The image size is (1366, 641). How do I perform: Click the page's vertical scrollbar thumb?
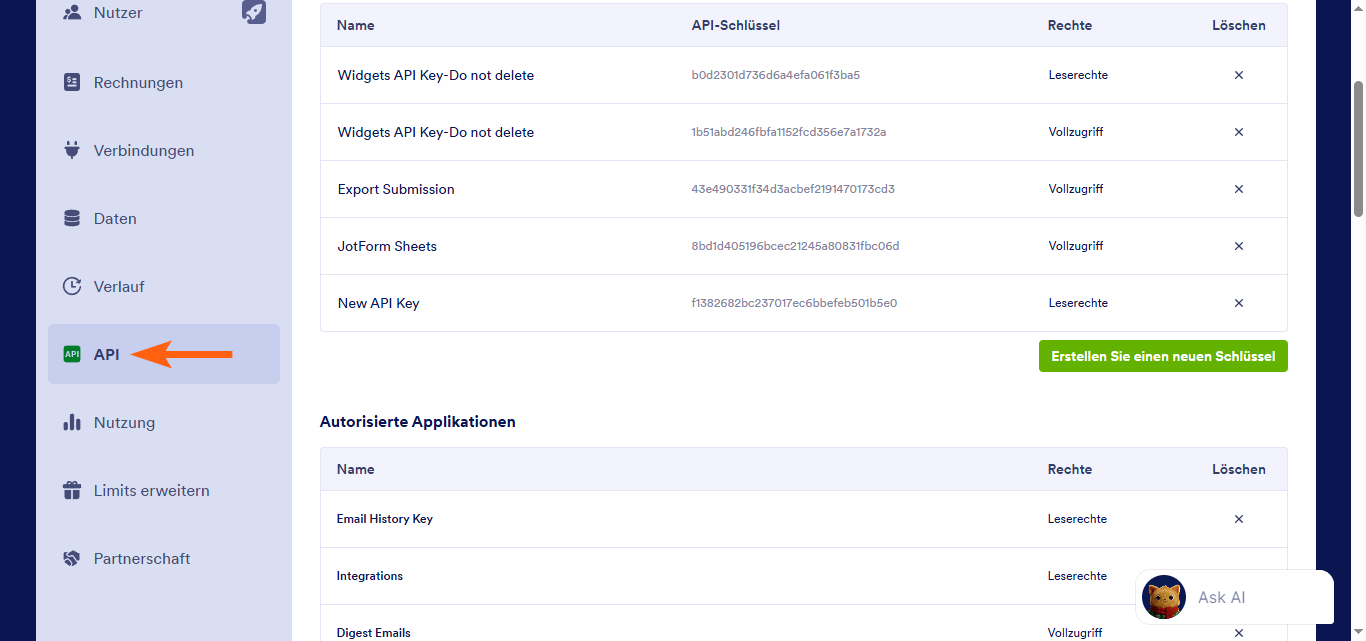(1358, 148)
